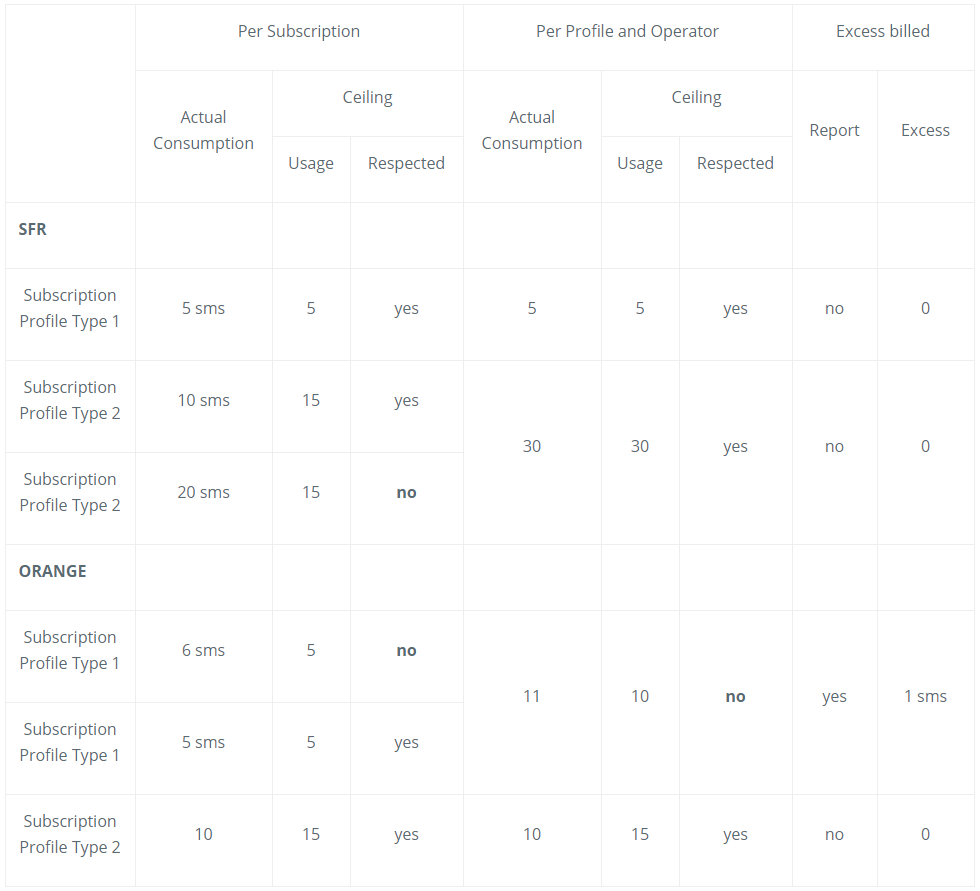Click the ORANGE operator row header
980x891 pixels.
click(x=52, y=571)
